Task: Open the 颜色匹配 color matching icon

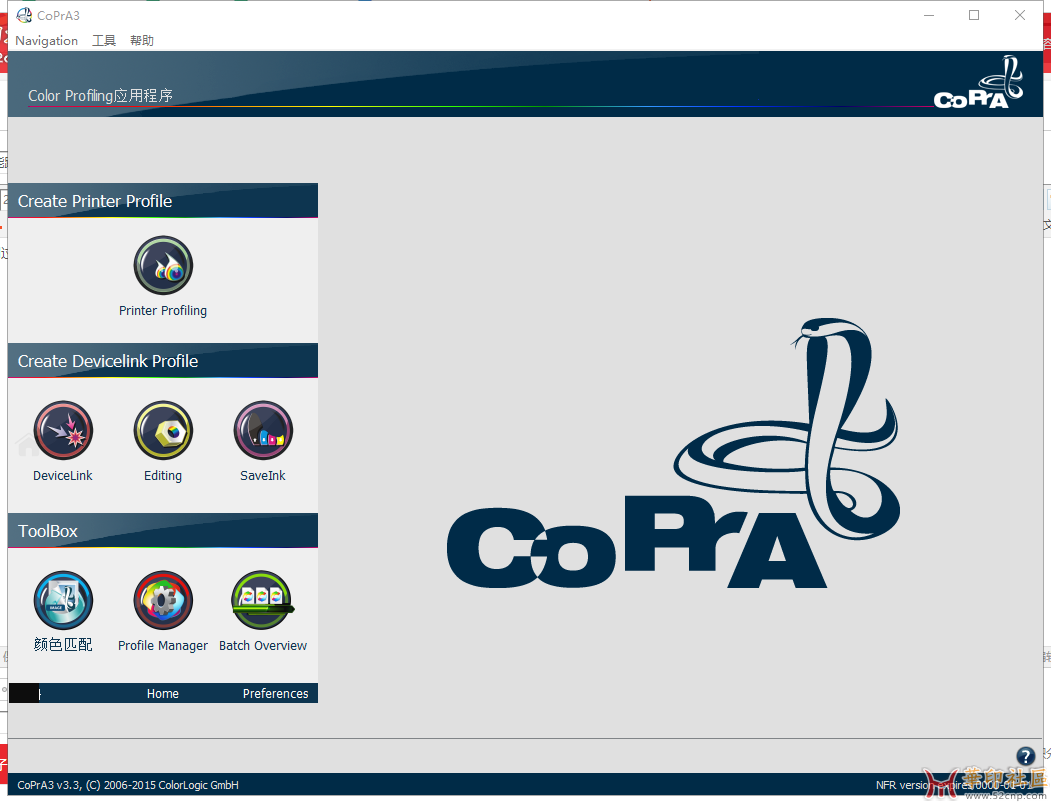Action: click(63, 601)
